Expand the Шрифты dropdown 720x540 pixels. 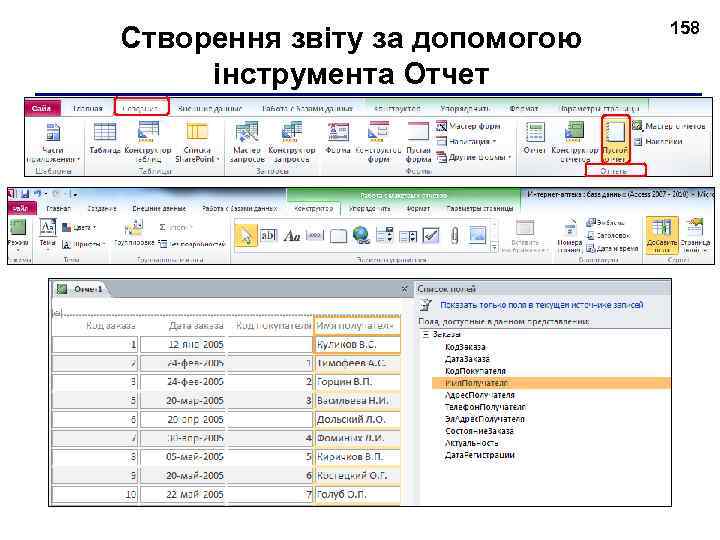pos(84,244)
